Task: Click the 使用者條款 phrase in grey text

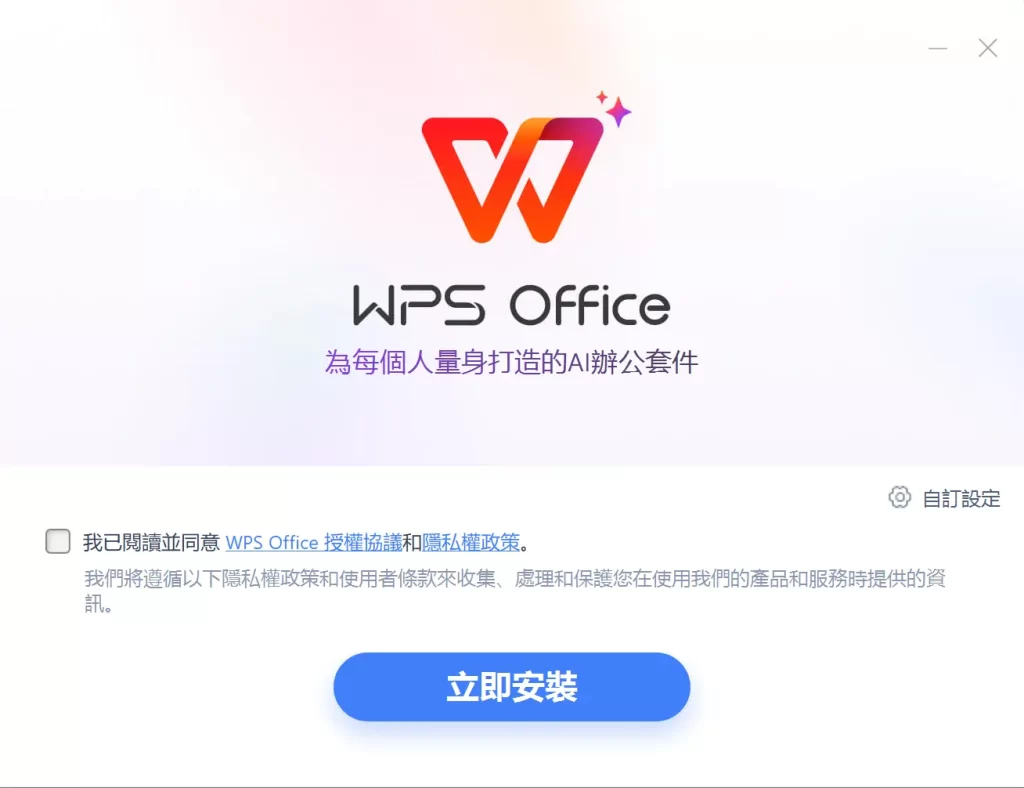Action: click(x=388, y=578)
